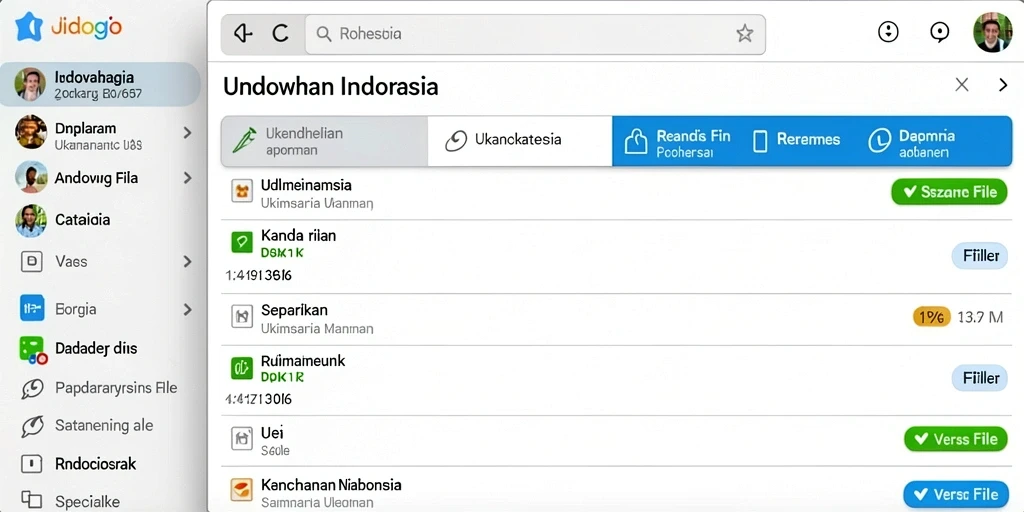Open the Udlmeinamsia row title
The height and width of the screenshot is (512, 1024).
point(306,185)
